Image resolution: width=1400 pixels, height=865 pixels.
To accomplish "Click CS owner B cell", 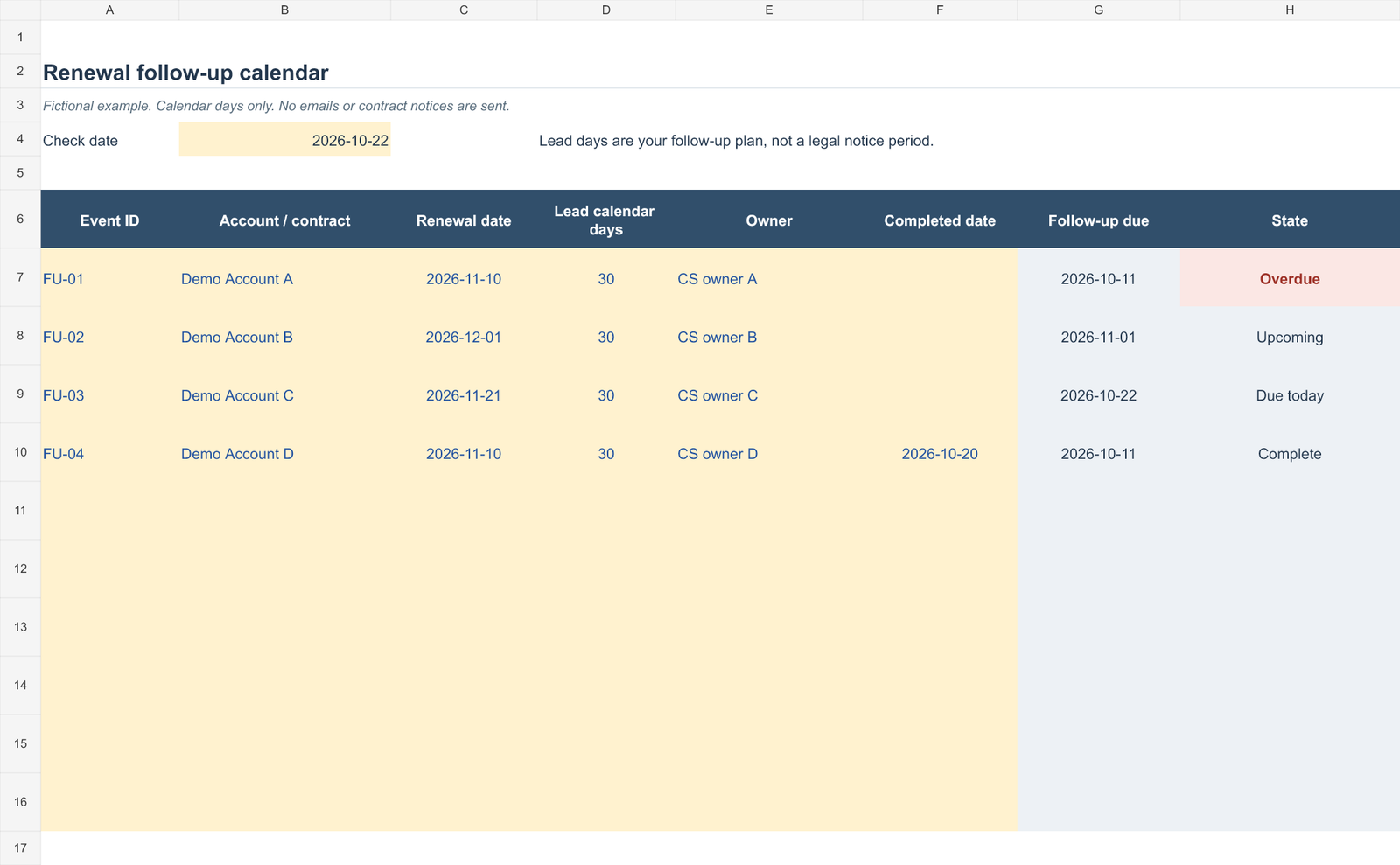I will 768,337.
